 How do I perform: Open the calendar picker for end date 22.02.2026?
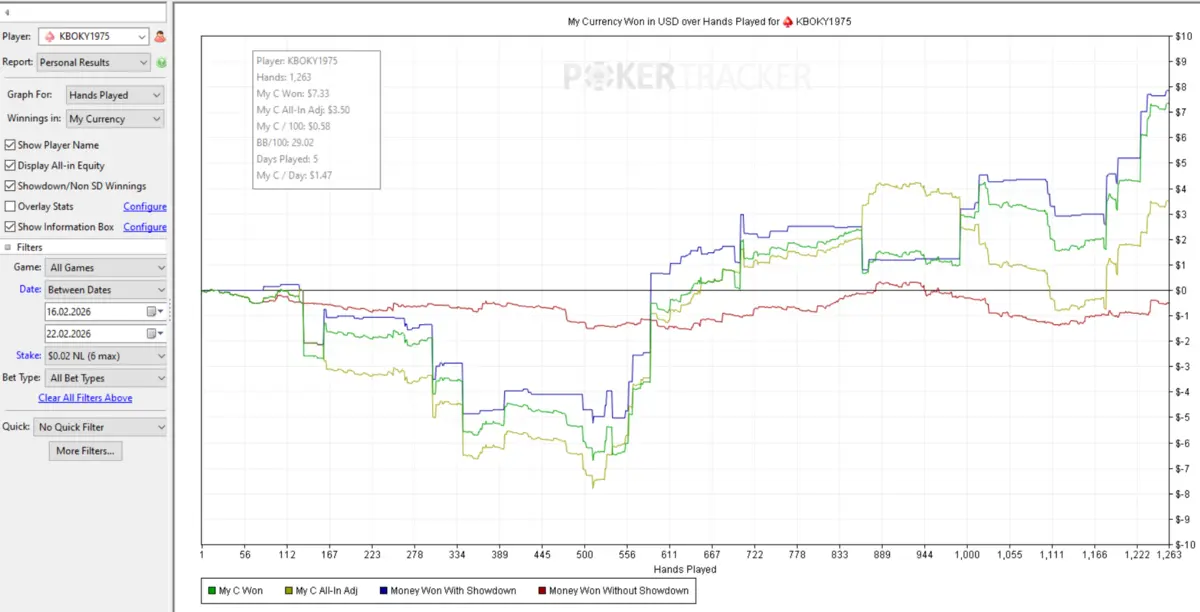153,334
